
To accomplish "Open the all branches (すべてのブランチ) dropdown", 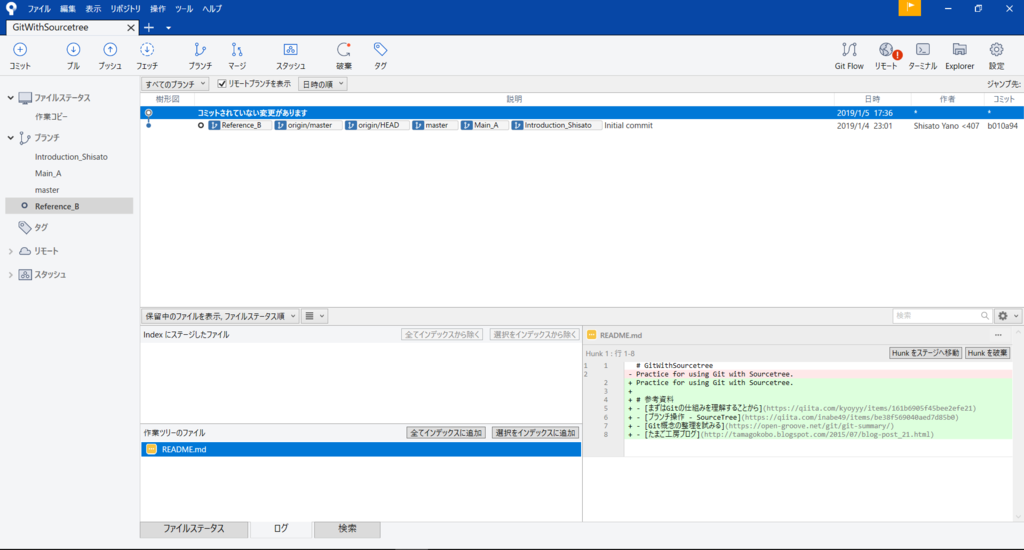I will [x=174, y=84].
